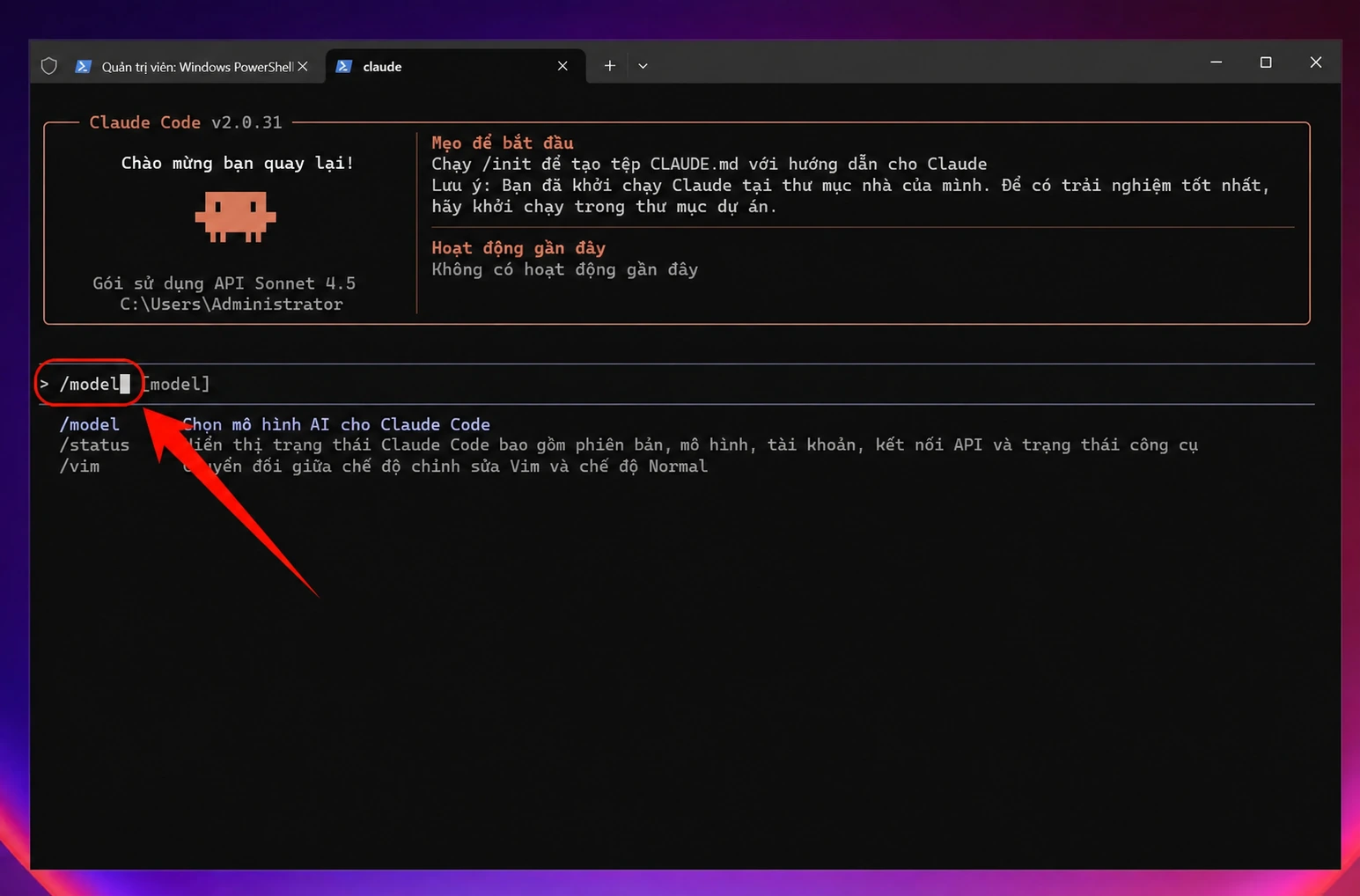Click the PowerShell icon on the claude tab
1360x896 pixels.
344,66
